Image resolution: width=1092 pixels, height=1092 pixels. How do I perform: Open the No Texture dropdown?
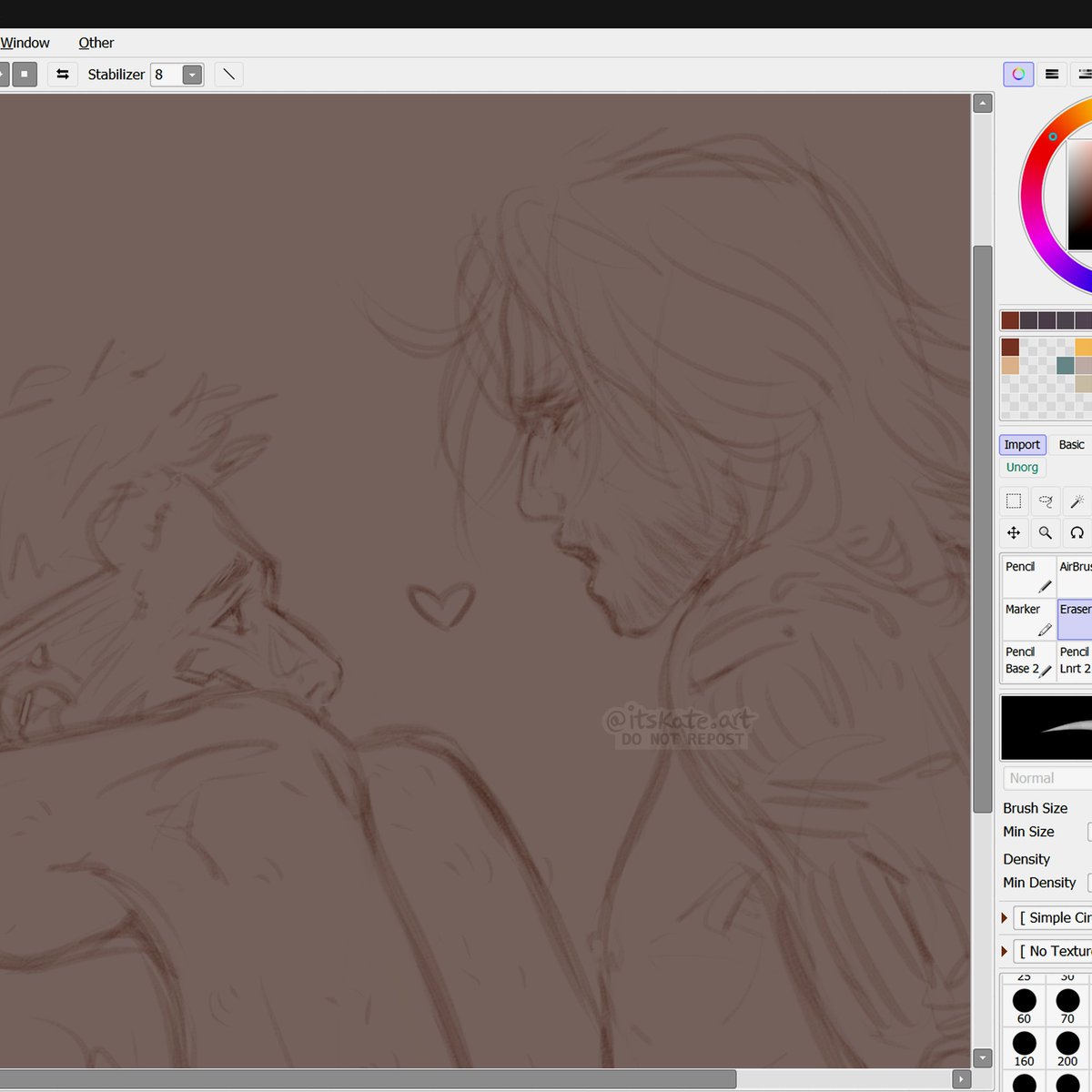1053,951
